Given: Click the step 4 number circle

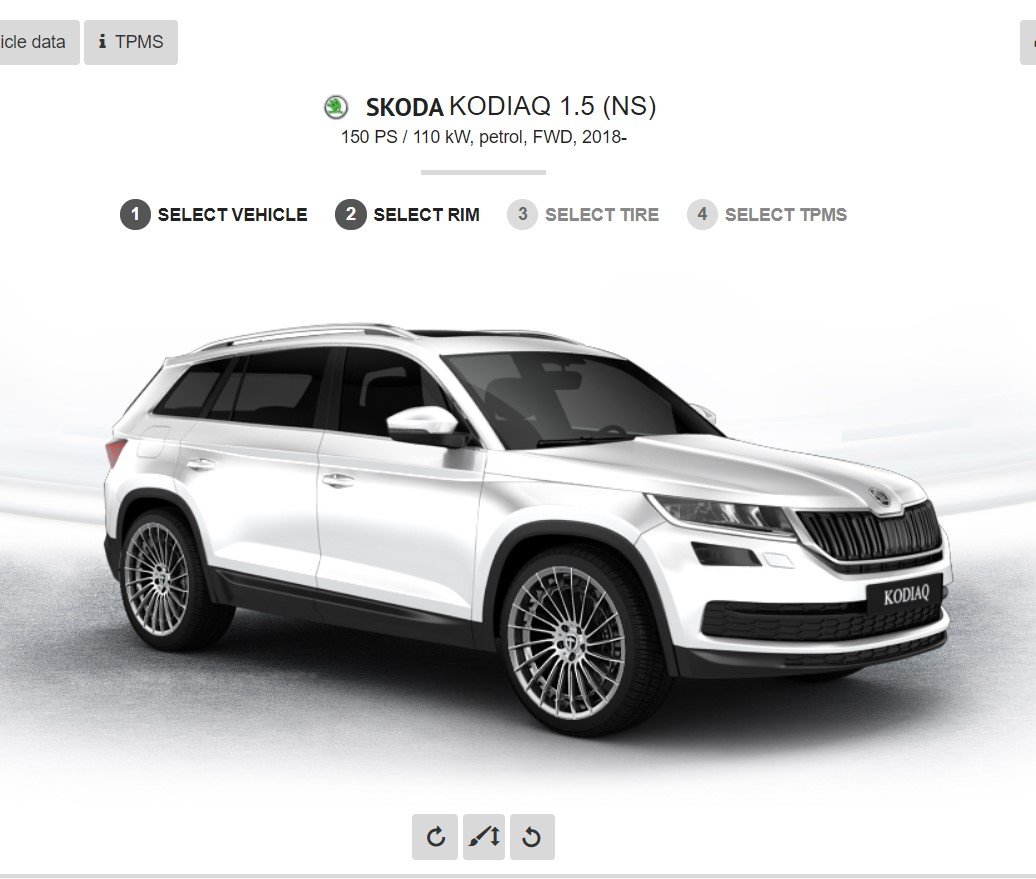Looking at the screenshot, I should pos(702,214).
